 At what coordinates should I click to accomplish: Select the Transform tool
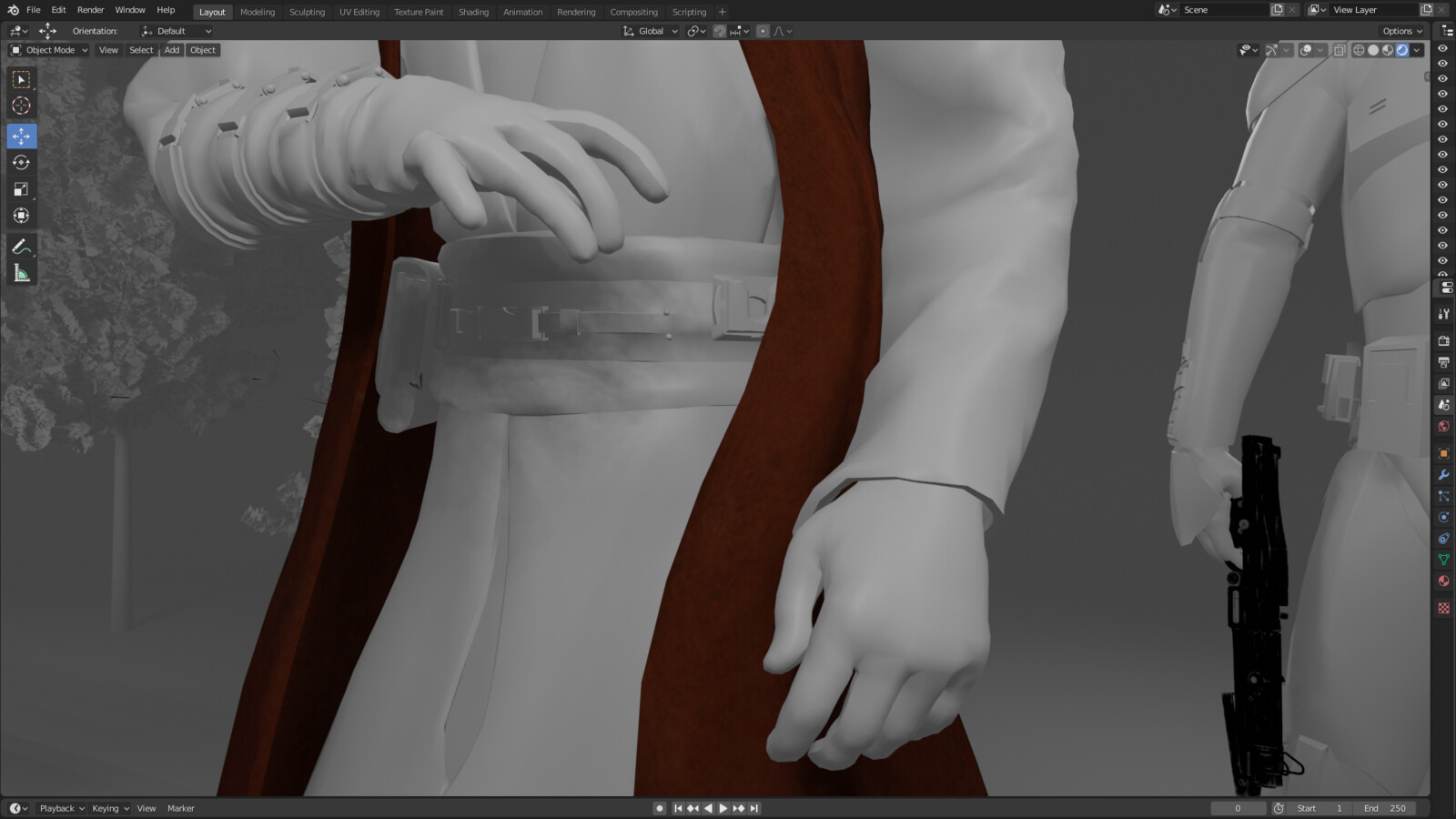pyautogui.click(x=21, y=216)
